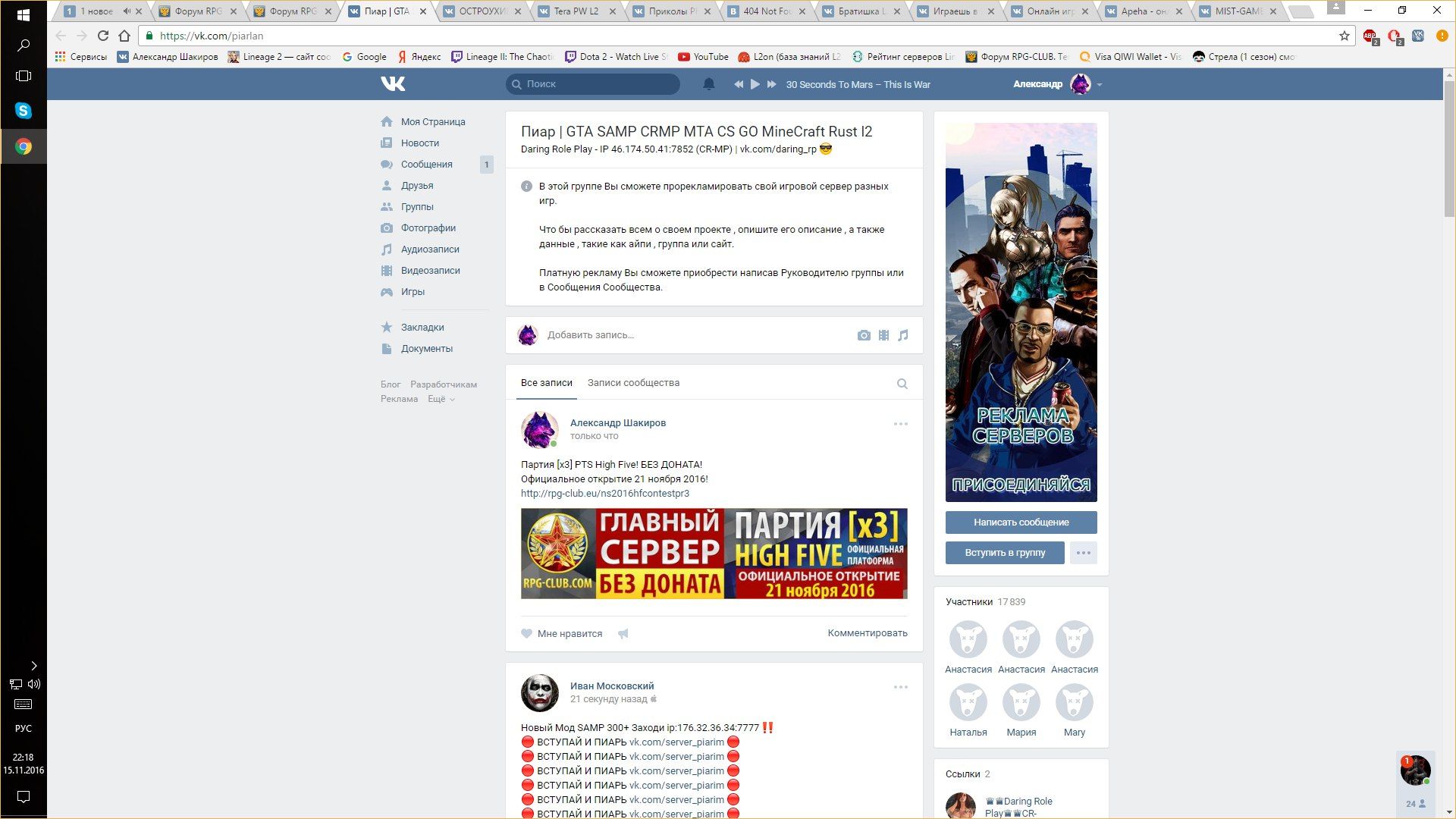Open the Яндекс bookmark
Screen dimensions: 1456x819
point(419,57)
